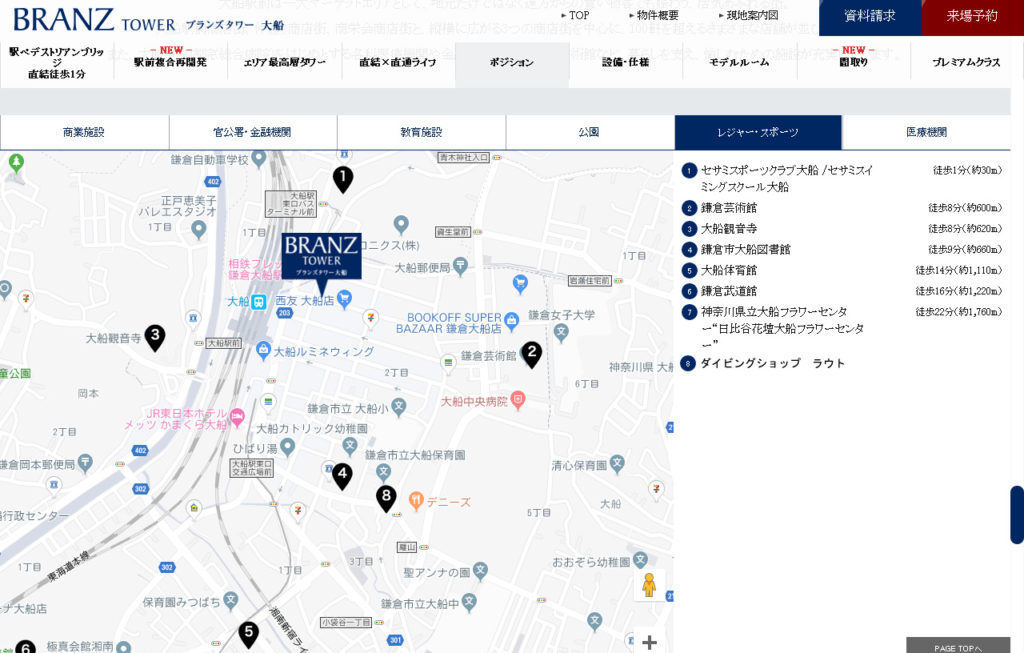
Task: Click 鎌倉市立 大船小 school icon
Action: click(399, 407)
